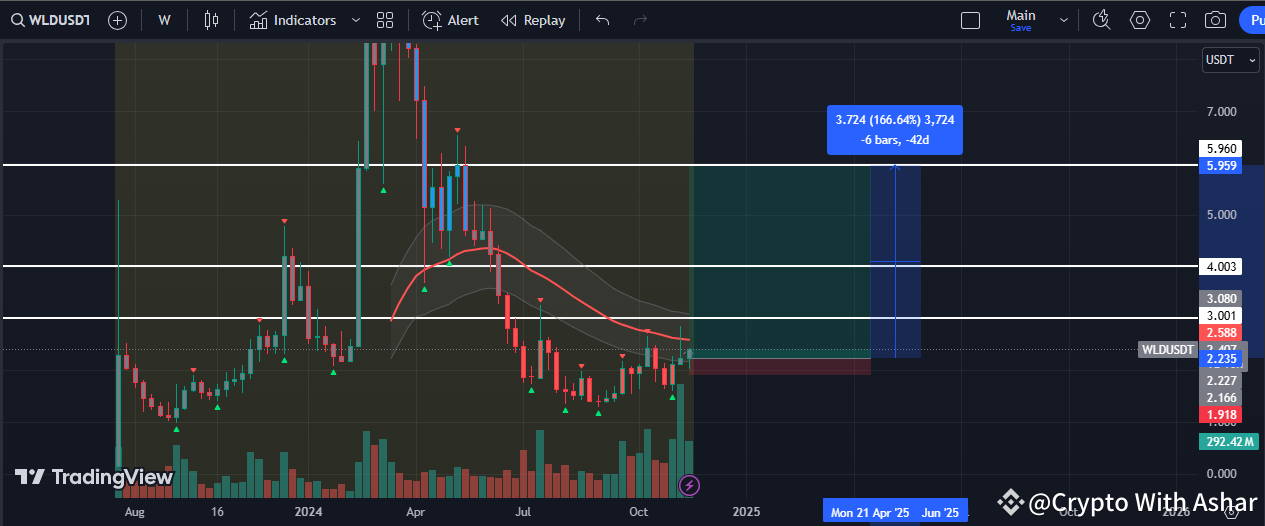Click the blue 5.959 price label
The width and height of the screenshot is (1265, 526).
point(1219,165)
